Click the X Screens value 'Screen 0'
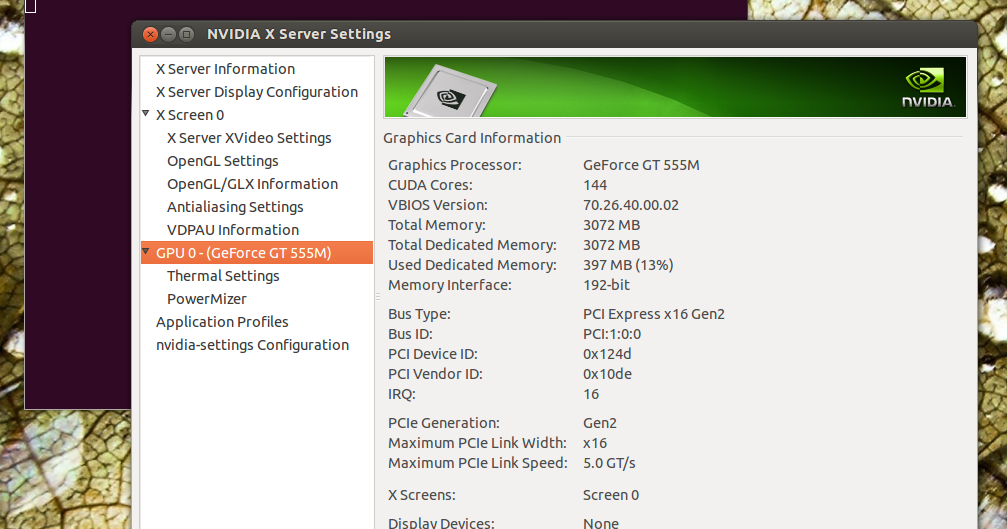 pos(611,495)
